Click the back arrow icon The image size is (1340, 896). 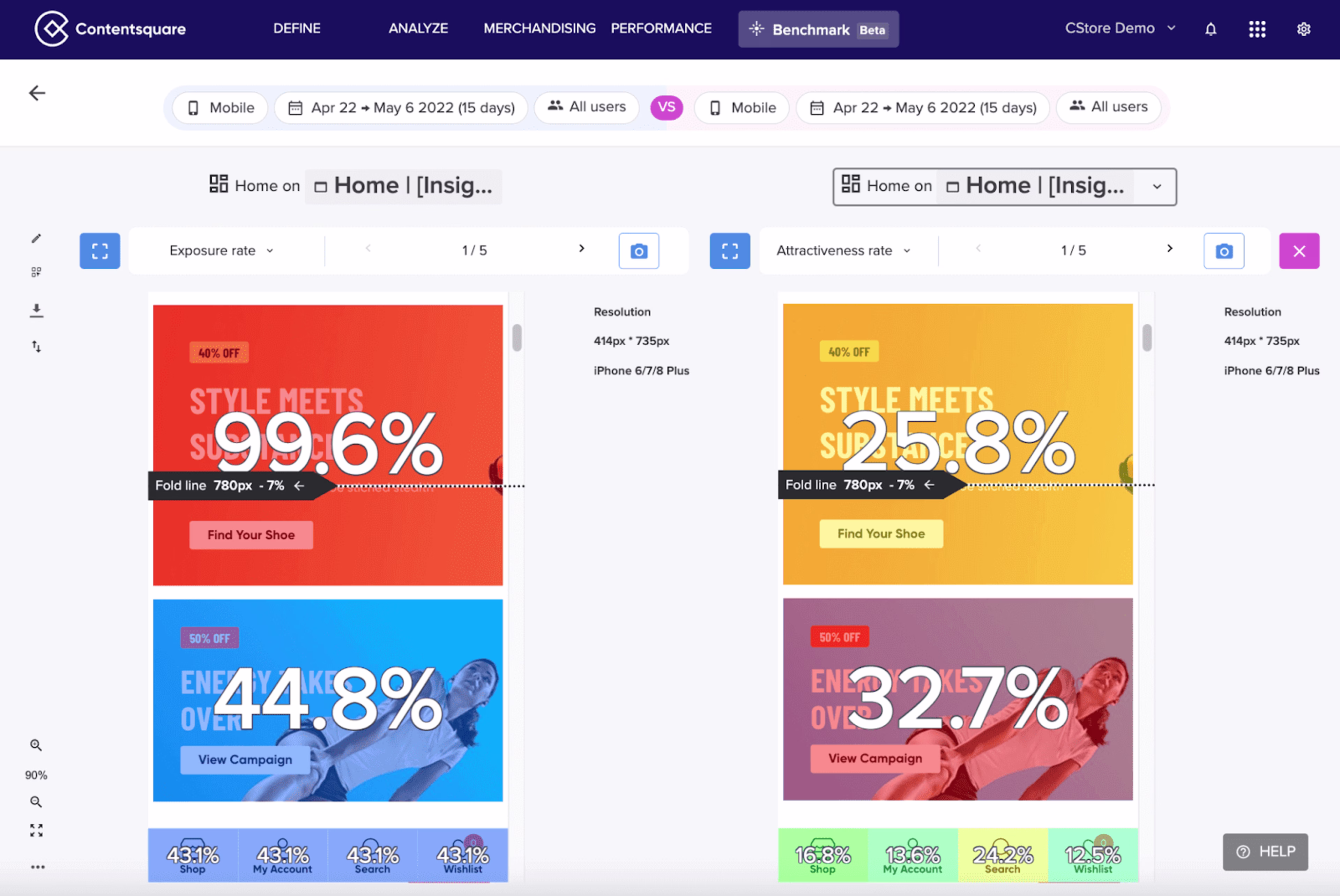click(x=37, y=93)
